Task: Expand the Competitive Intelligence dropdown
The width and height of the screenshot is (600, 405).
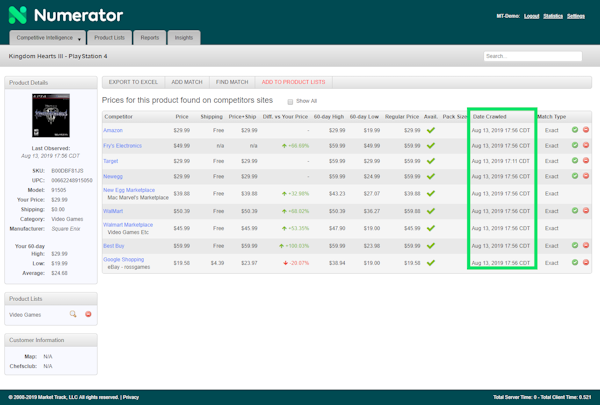Action: (79, 38)
